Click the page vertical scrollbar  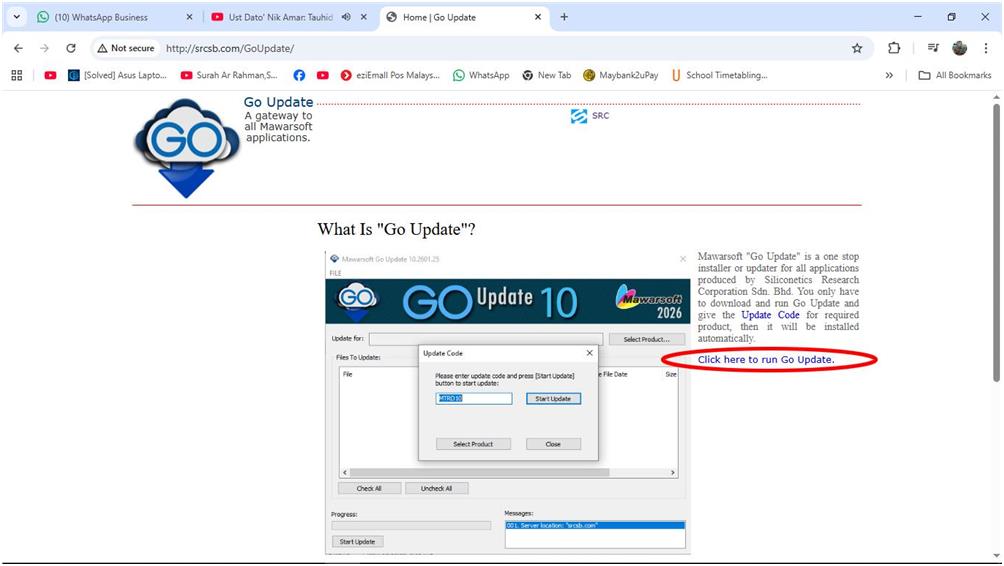coord(995,240)
